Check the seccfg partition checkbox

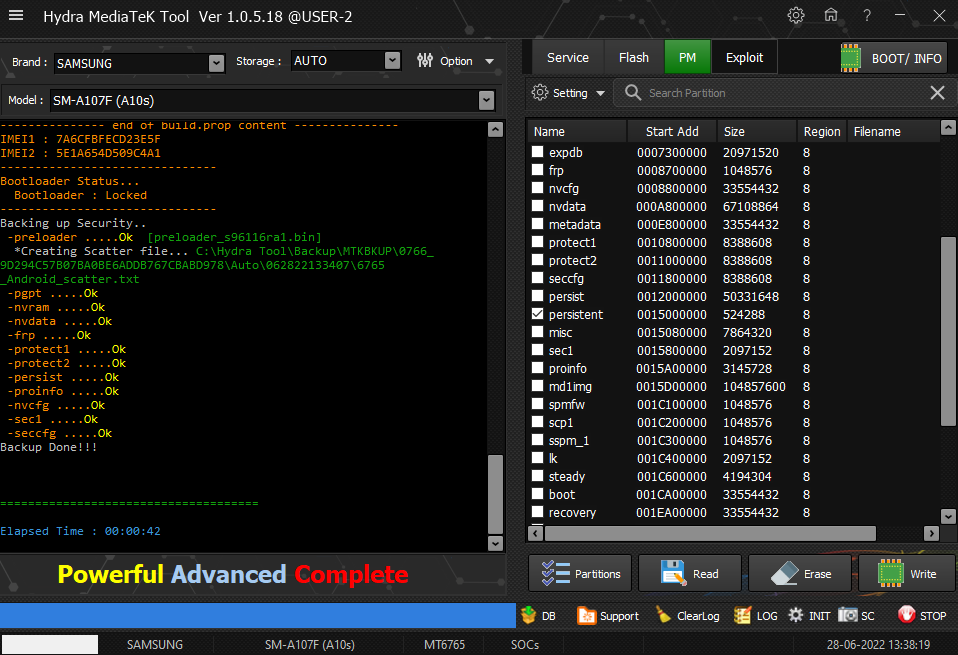(537, 278)
